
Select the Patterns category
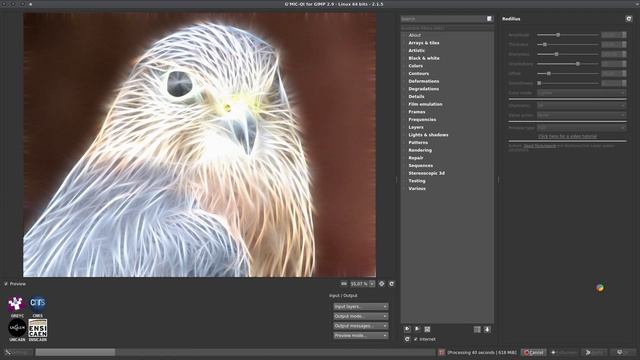(x=418, y=142)
